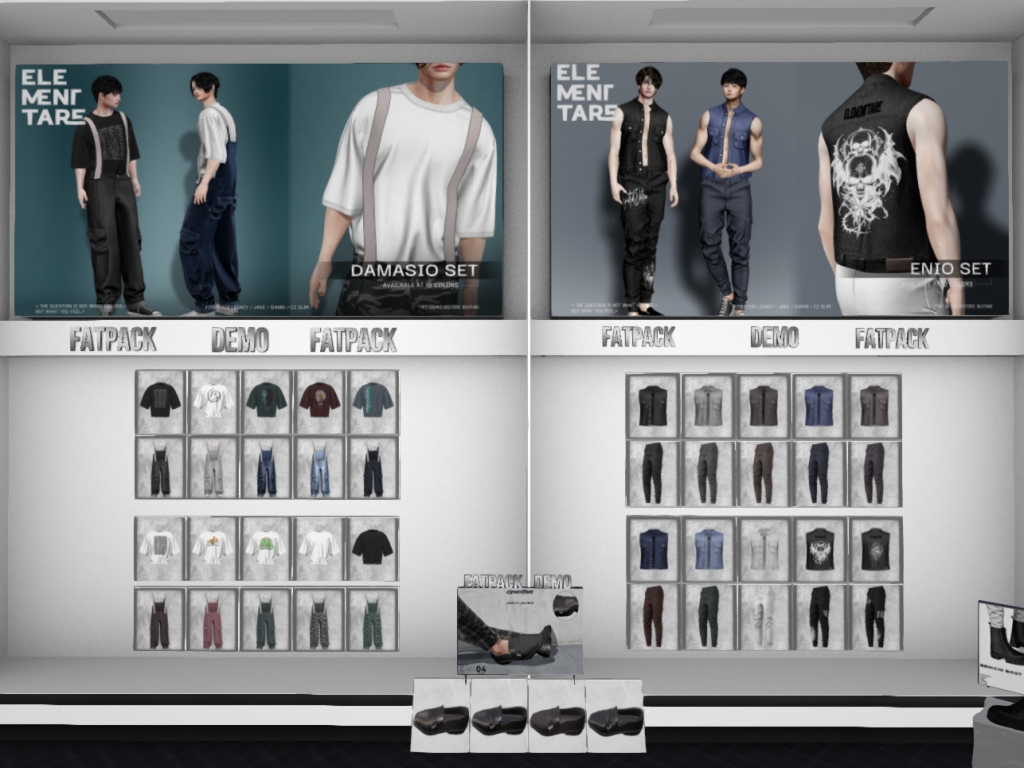Select the white tee with green graphic

(x=266, y=549)
